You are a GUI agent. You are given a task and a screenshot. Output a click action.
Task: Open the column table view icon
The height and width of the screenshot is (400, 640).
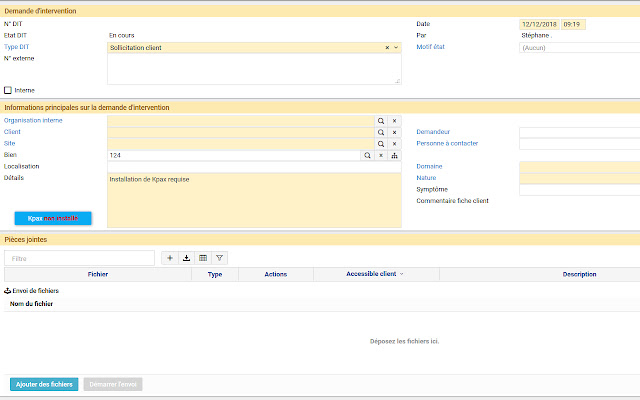pos(203,258)
